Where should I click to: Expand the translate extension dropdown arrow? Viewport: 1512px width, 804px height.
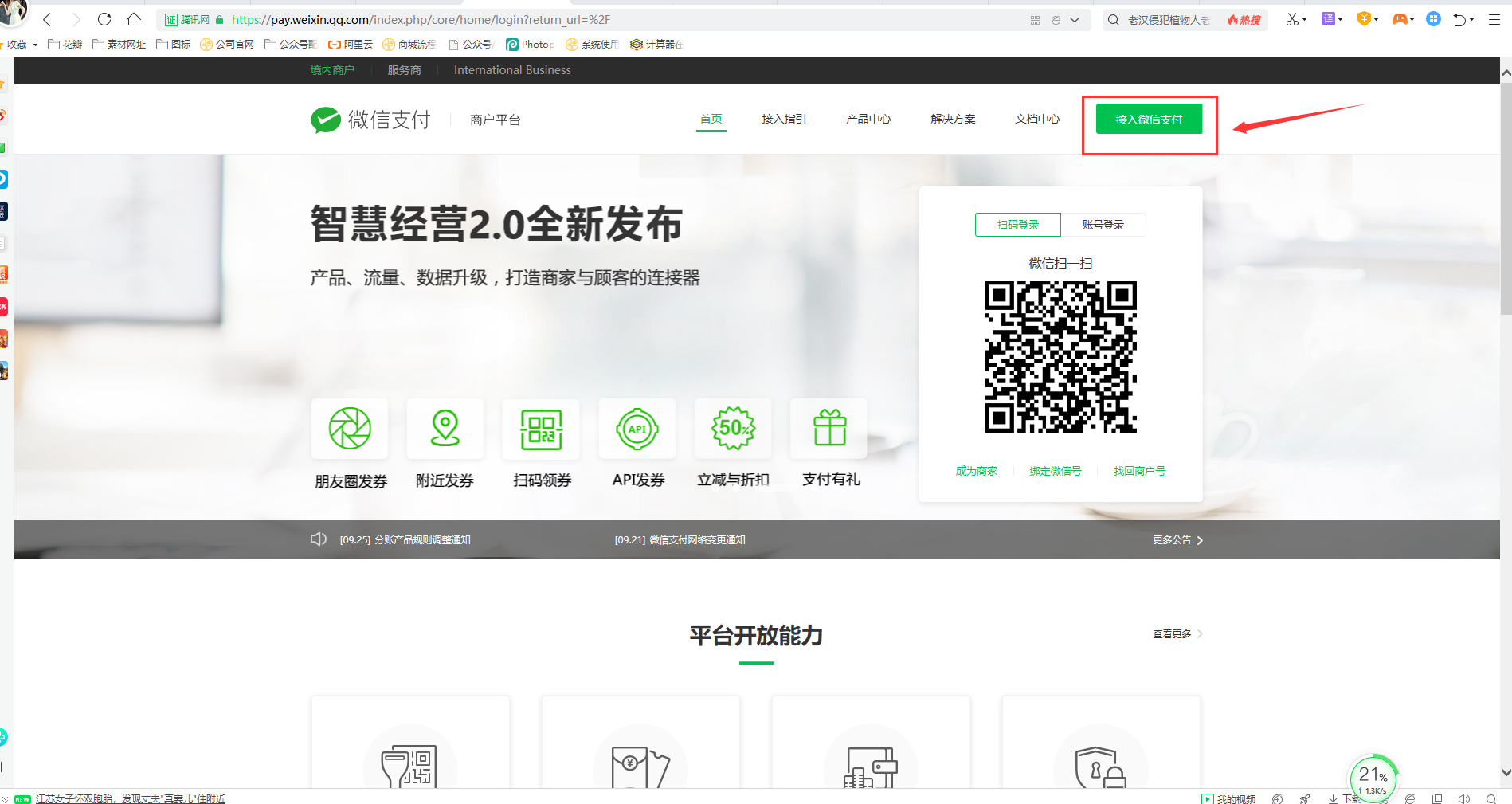(1341, 20)
